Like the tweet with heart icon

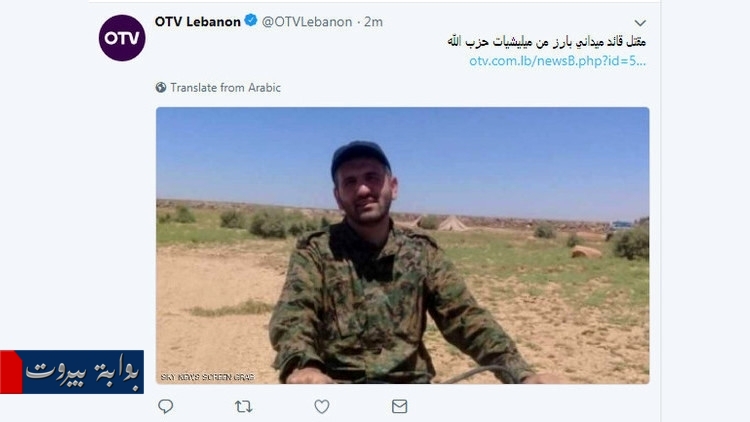(x=322, y=406)
